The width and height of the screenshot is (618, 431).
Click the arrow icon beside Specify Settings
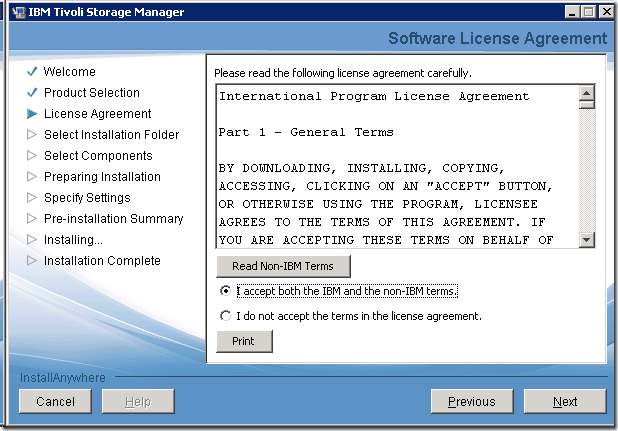(x=32, y=198)
